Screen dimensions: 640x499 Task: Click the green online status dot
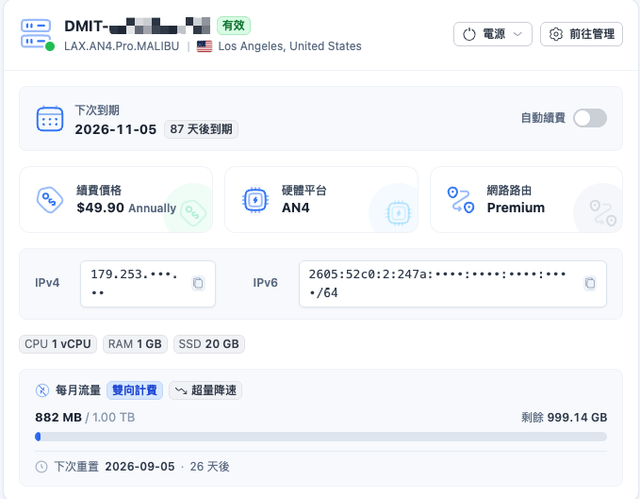pos(50,47)
